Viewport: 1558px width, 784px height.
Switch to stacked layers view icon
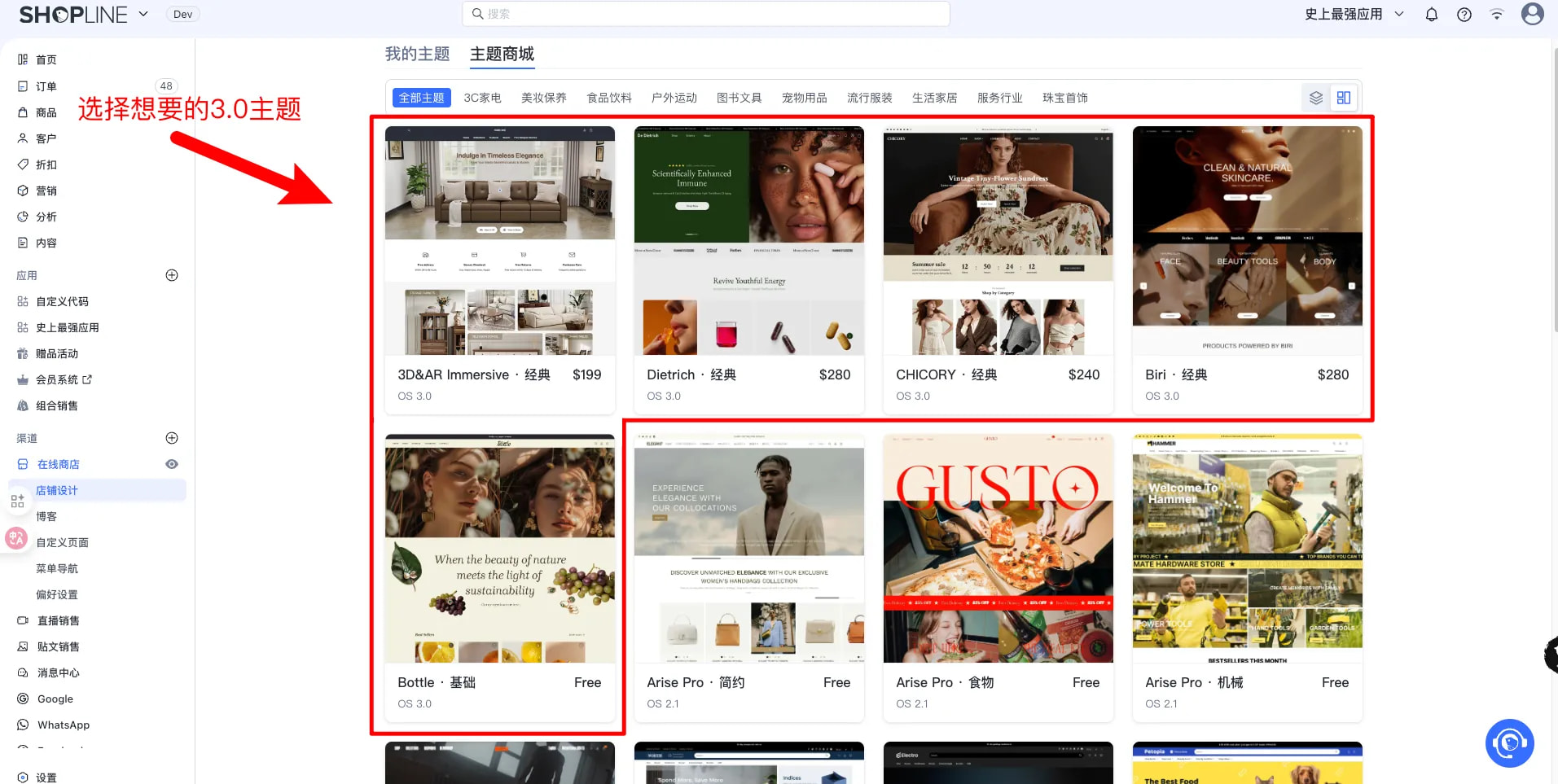pos(1315,98)
